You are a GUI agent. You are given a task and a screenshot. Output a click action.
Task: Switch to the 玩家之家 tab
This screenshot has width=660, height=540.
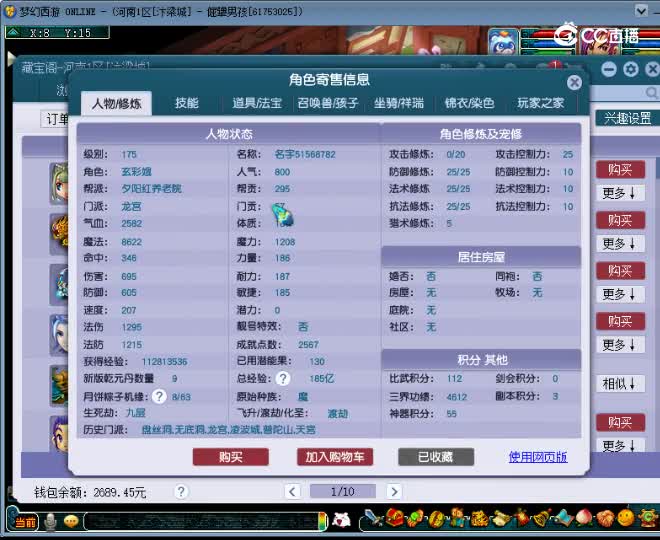(x=540, y=103)
